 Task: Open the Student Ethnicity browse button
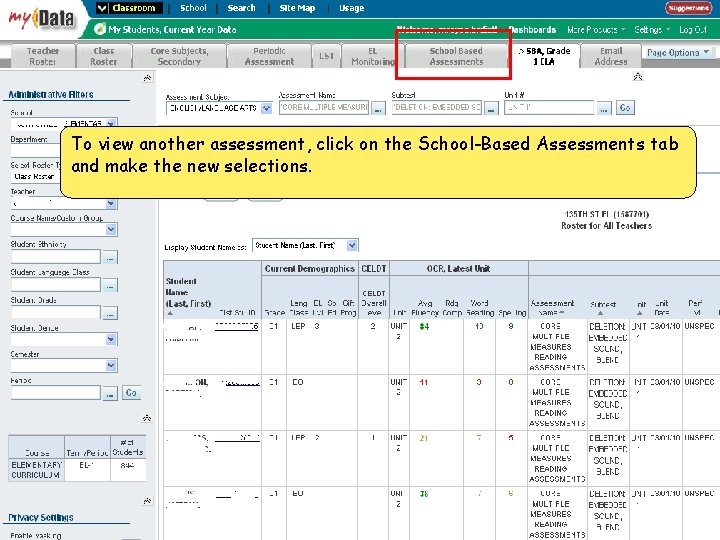click(x=110, y=258)
